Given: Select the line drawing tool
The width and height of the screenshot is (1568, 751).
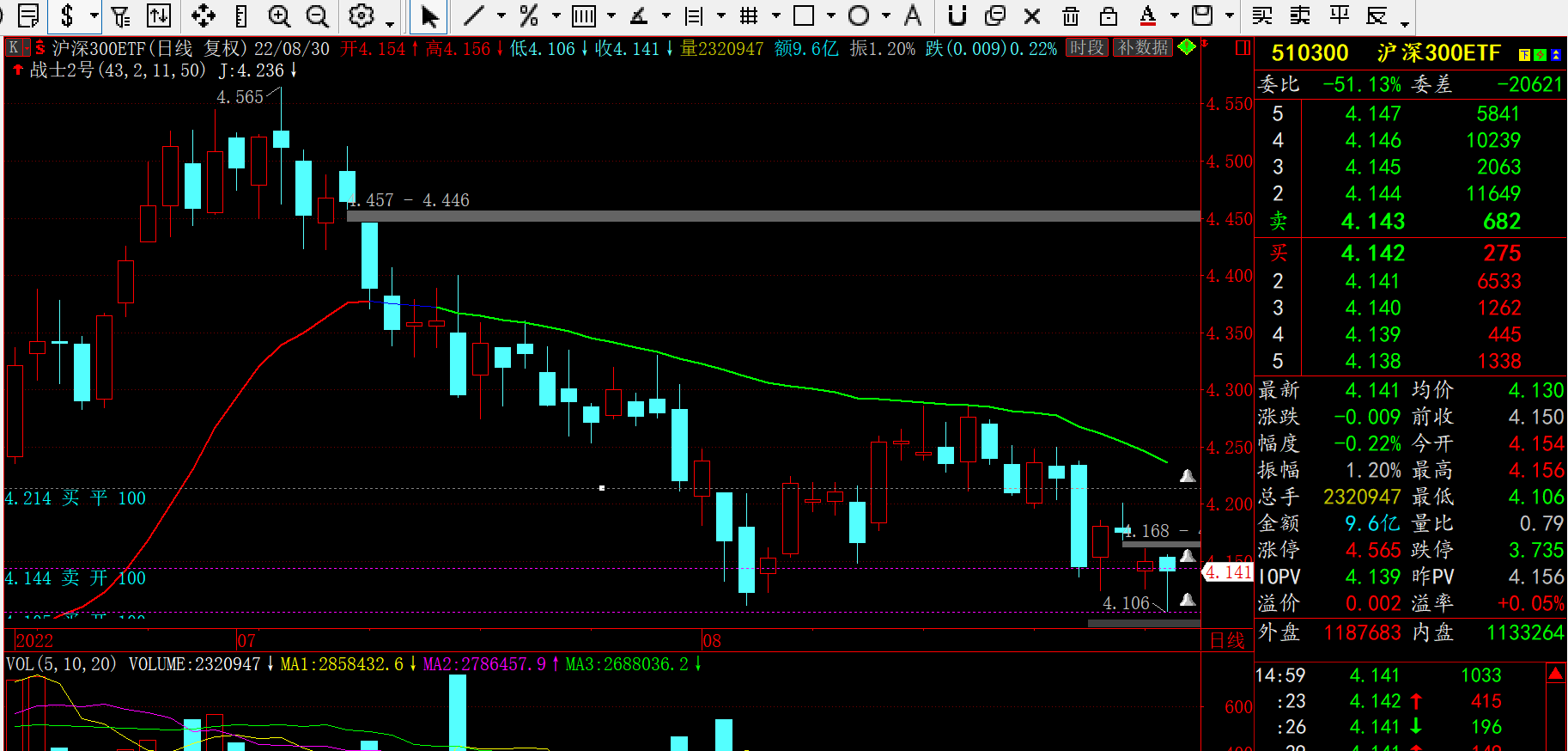Looking at the screenshot, I should [x=474, y=15].
